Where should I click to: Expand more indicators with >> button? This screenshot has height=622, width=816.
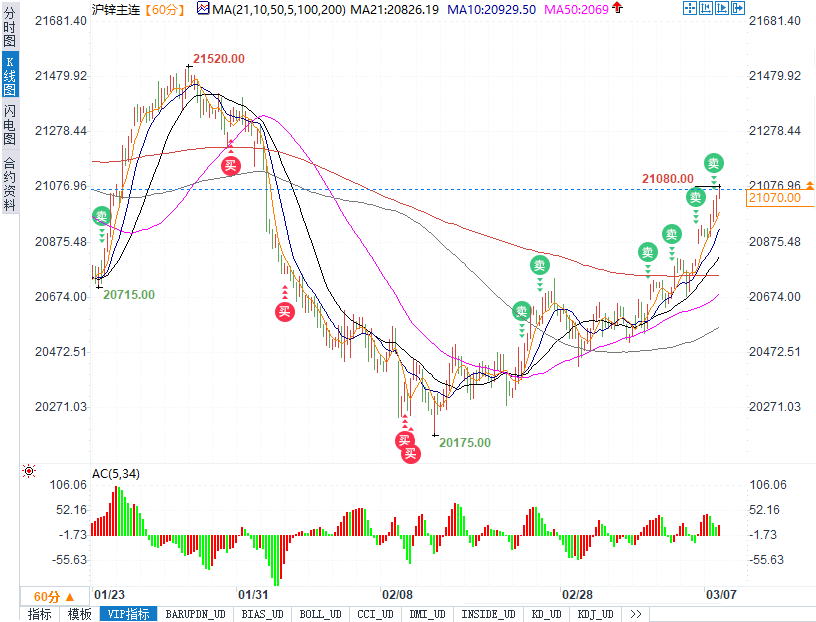tap(635, 614)
